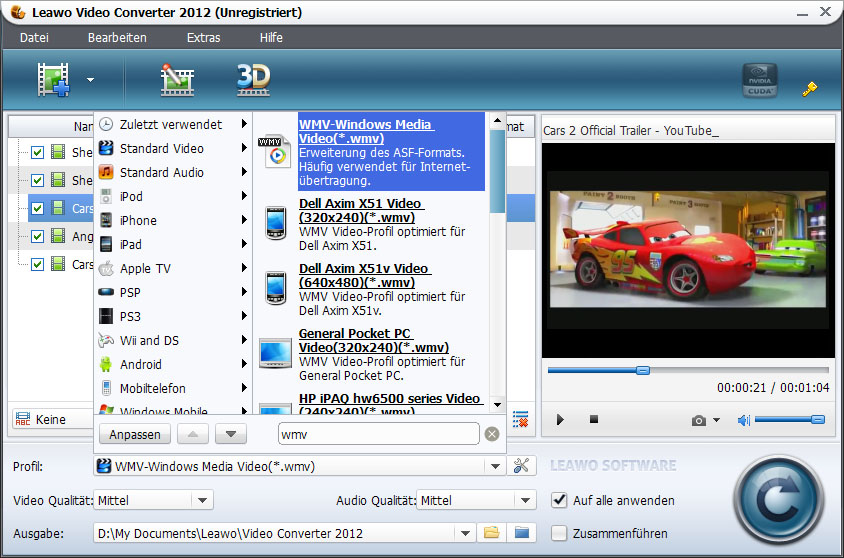Click the registration key icon
Viewport: 844px width, 558px height.
pos(810,89)
